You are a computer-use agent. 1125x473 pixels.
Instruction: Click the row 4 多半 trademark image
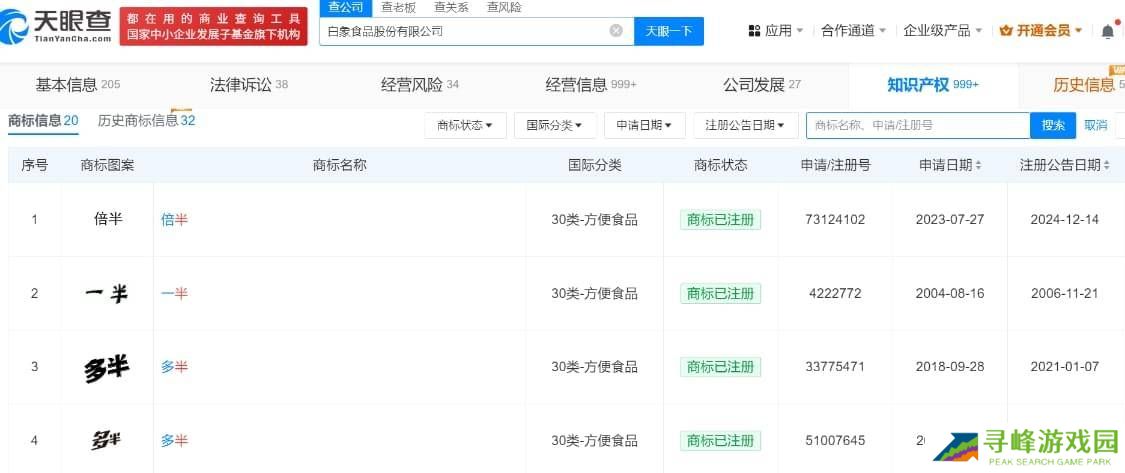coord(105,440)
